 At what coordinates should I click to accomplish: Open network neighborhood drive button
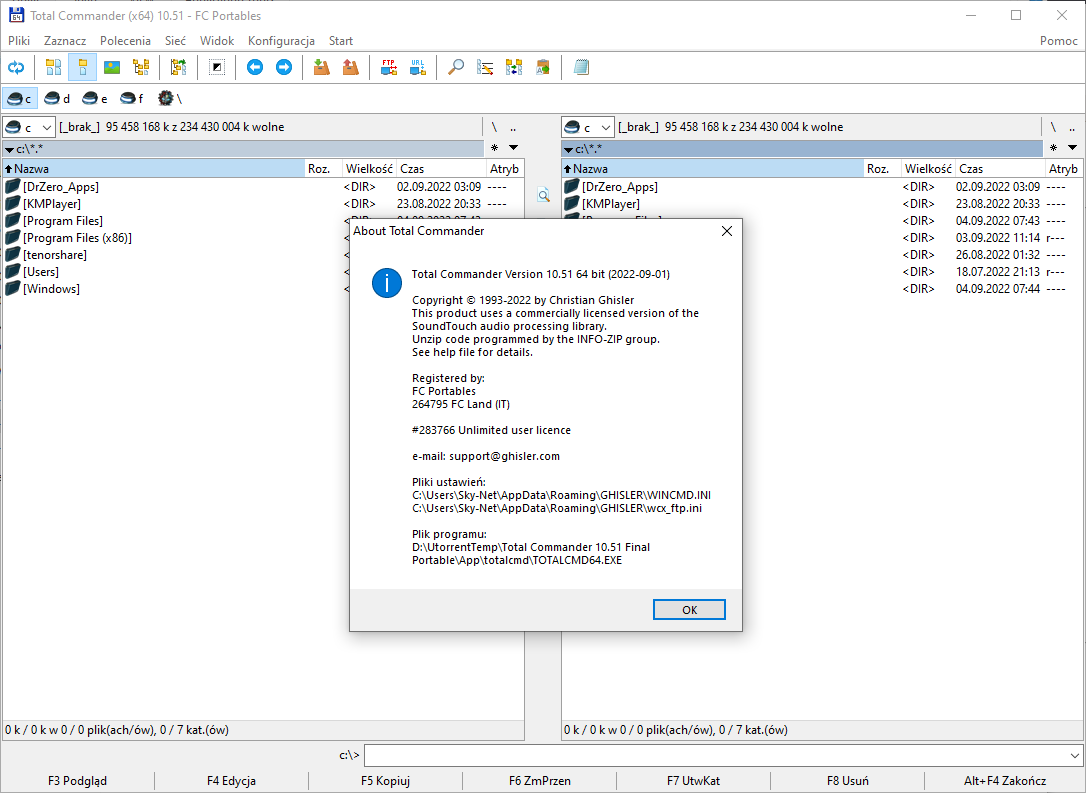(170, 99)
